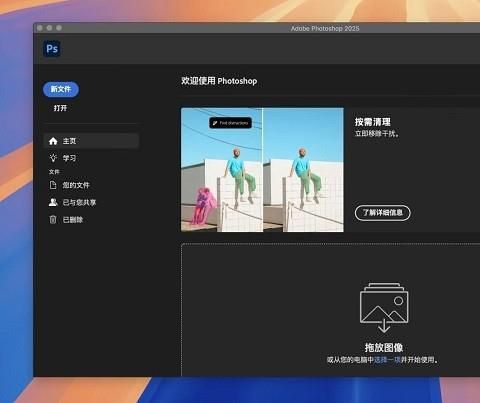Click the drop-image icon above 拖放图像
Screen dimensions: 480x403
[x=384, y=308]
